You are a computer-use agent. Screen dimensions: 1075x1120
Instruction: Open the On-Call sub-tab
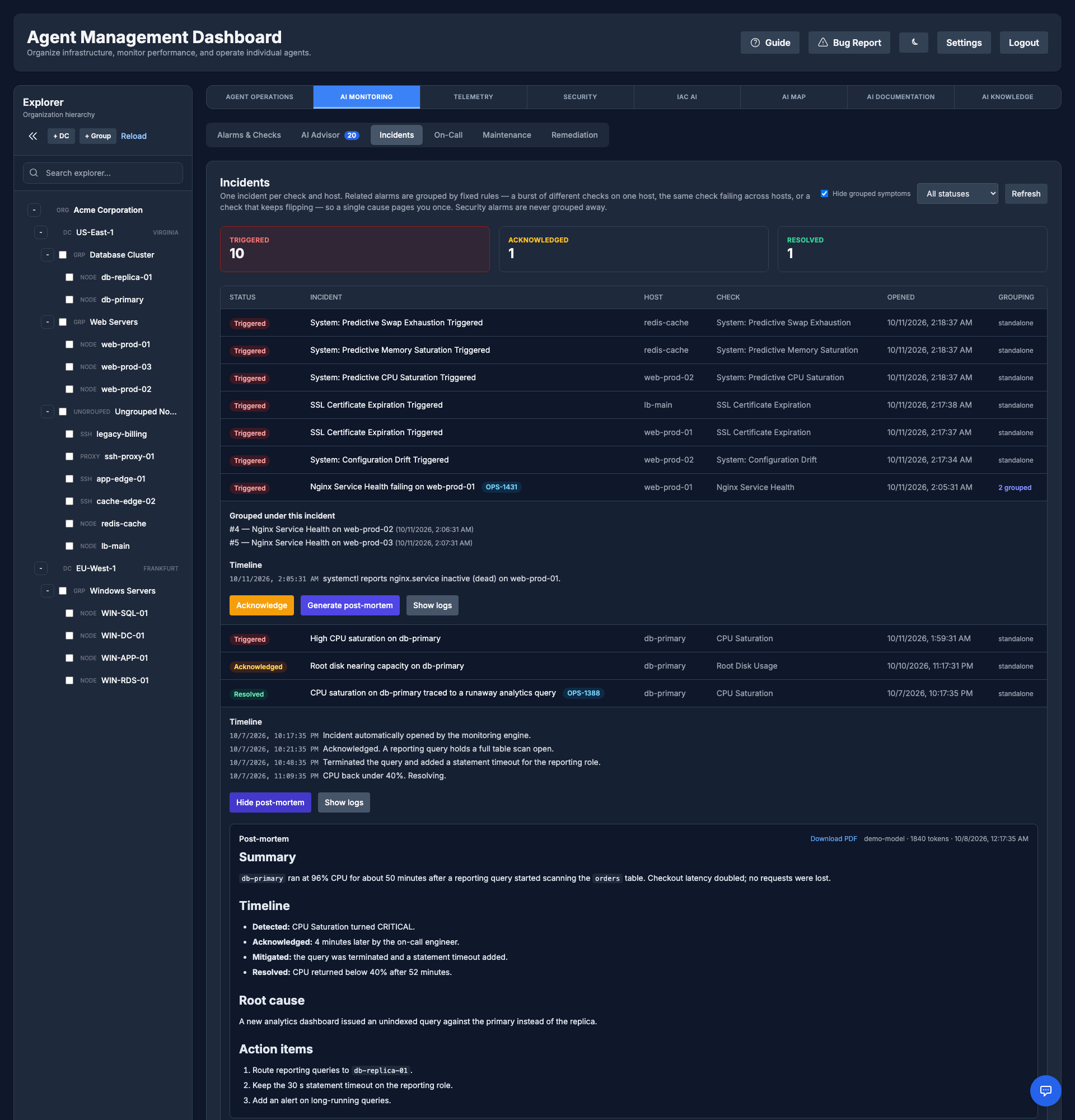pos(448,135)
